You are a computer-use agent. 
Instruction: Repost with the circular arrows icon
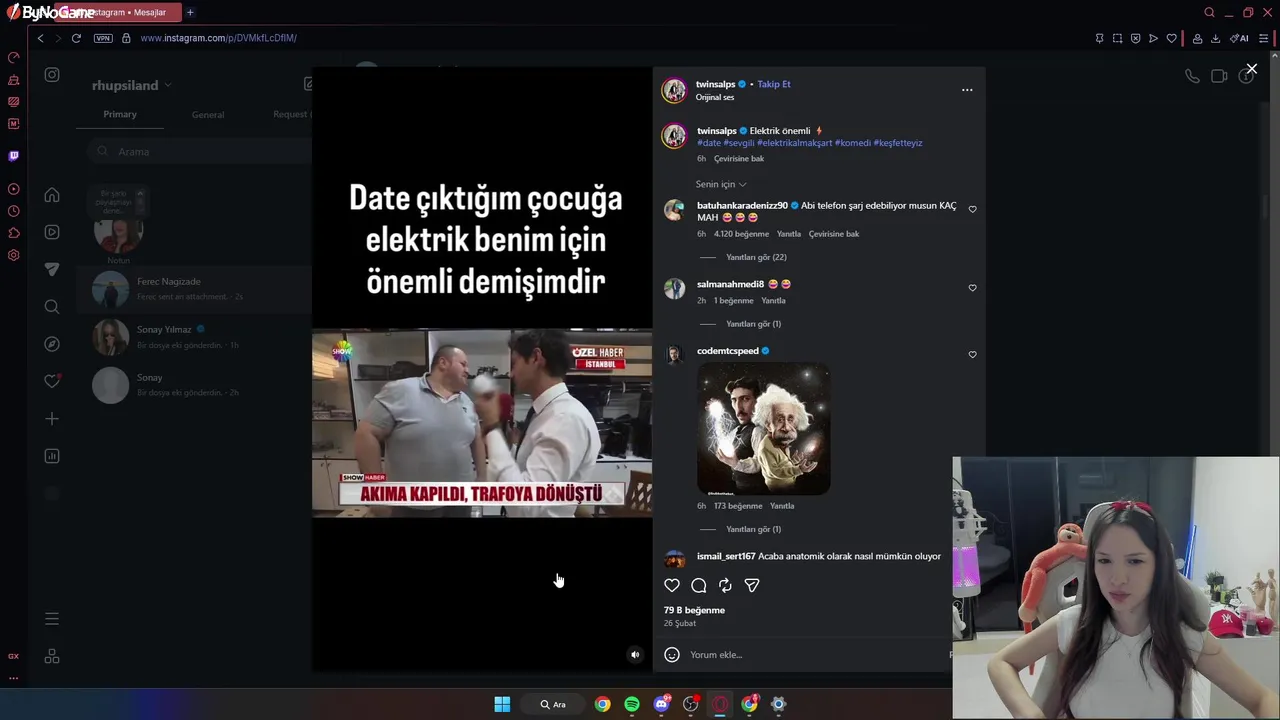click(x=725, y=585)
